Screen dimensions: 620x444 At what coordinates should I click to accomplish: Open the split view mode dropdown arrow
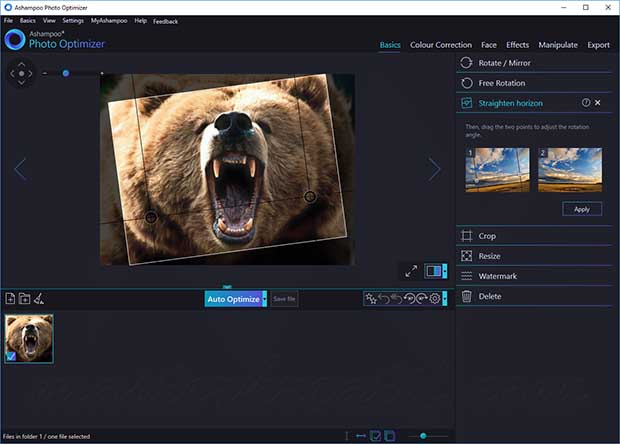(x=445, y=271)
